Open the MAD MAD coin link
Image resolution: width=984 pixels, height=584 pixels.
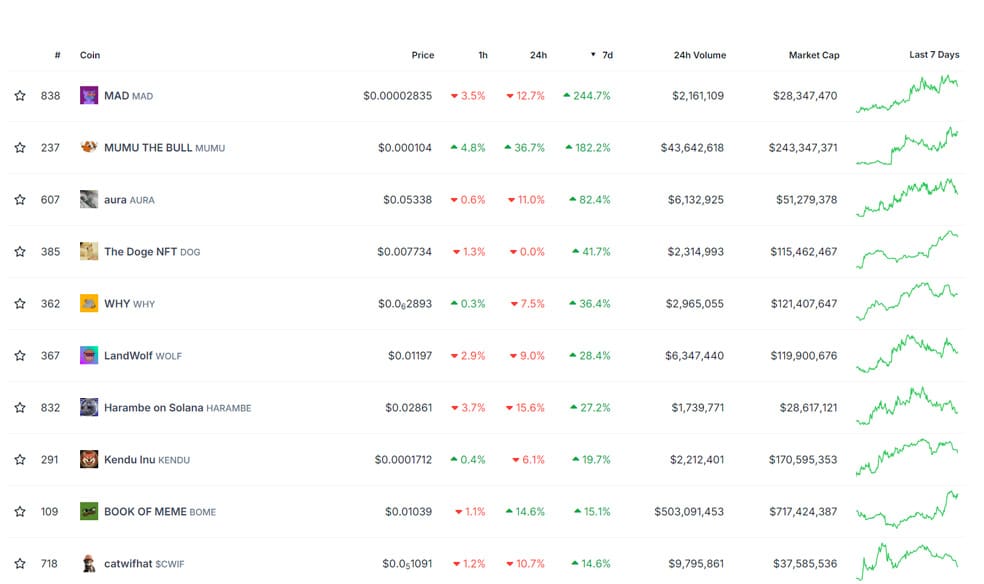[129, 96]
